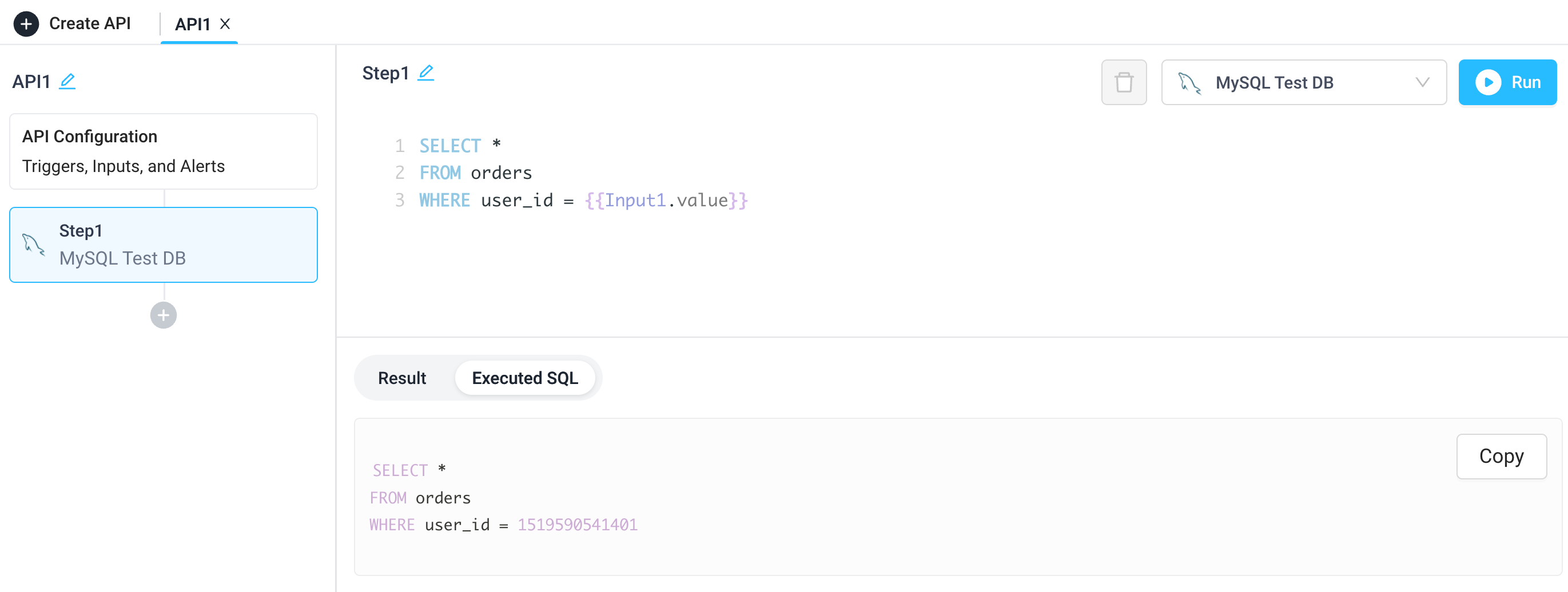Copy the executed SQL

click(1501, 457)
